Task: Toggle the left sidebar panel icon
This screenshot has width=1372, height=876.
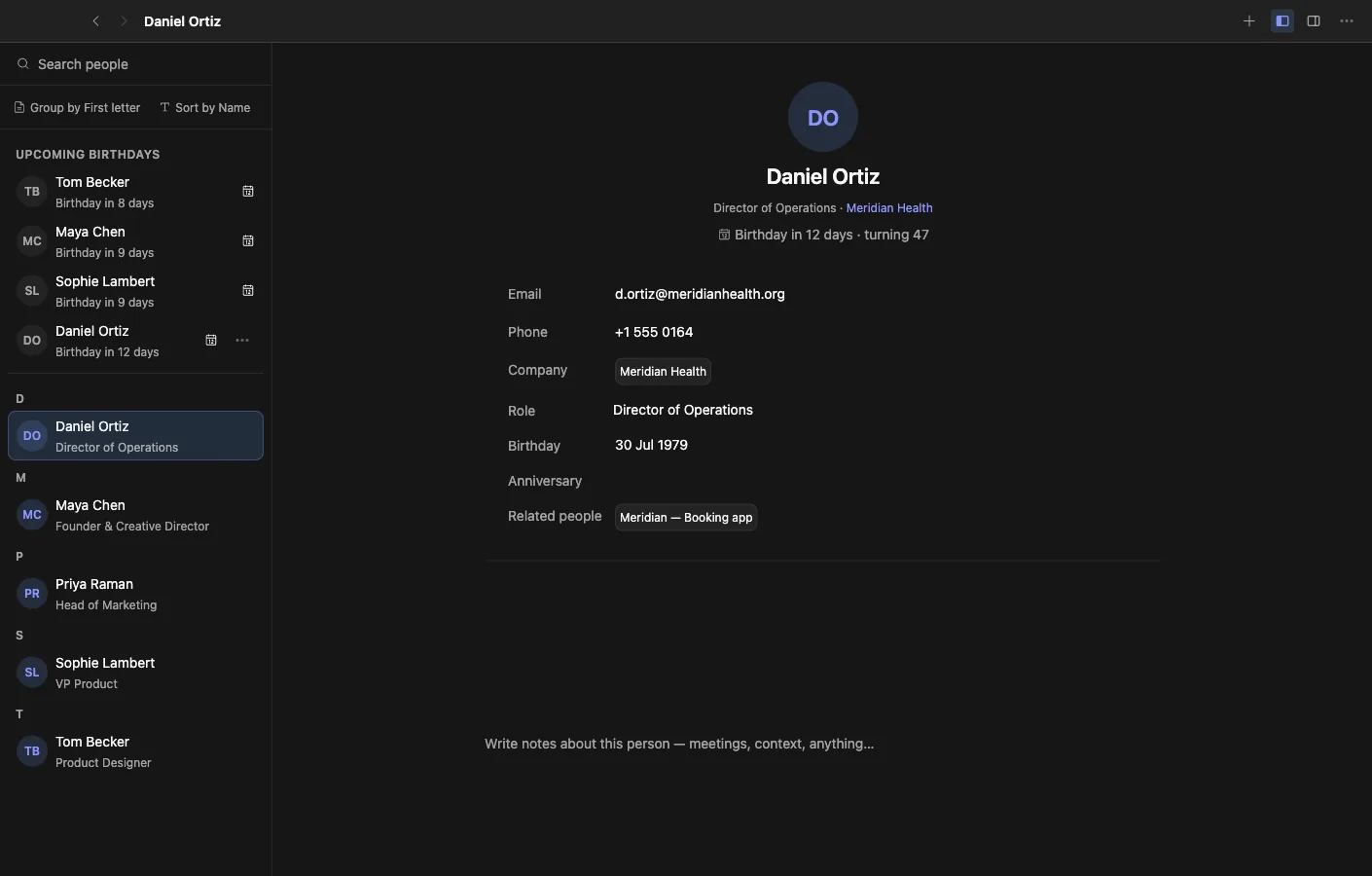Action: pos(1282,21)
